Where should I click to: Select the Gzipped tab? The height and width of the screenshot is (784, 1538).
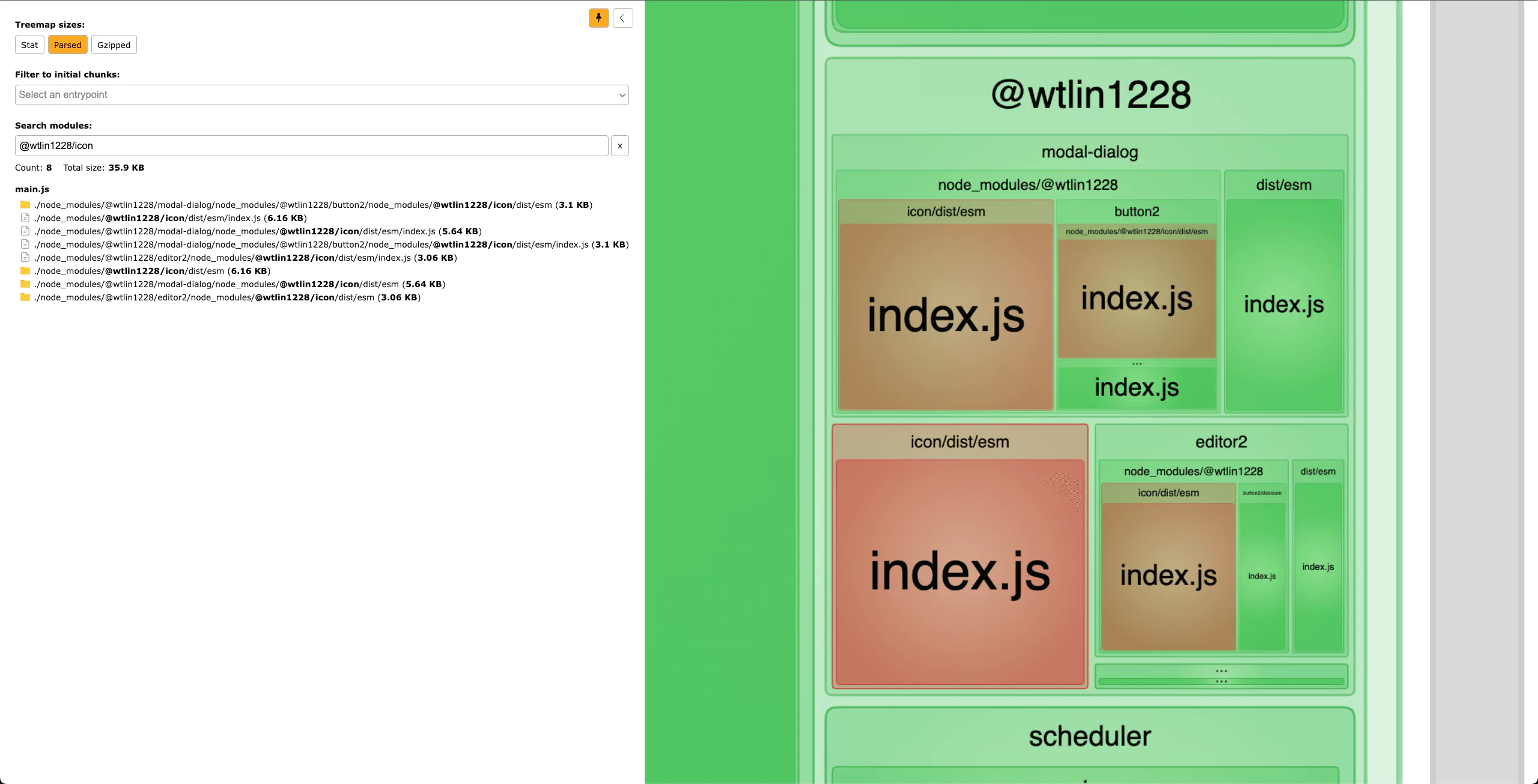(113, 45)
